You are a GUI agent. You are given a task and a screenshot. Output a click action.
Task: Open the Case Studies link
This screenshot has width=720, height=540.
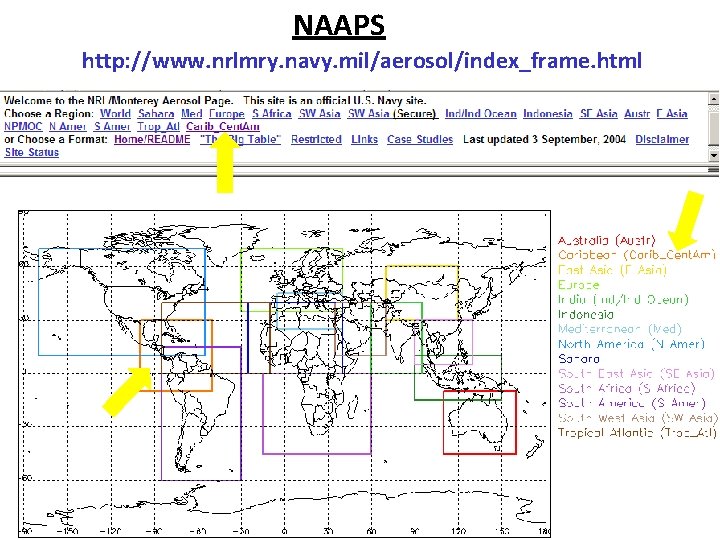[420, 139]
